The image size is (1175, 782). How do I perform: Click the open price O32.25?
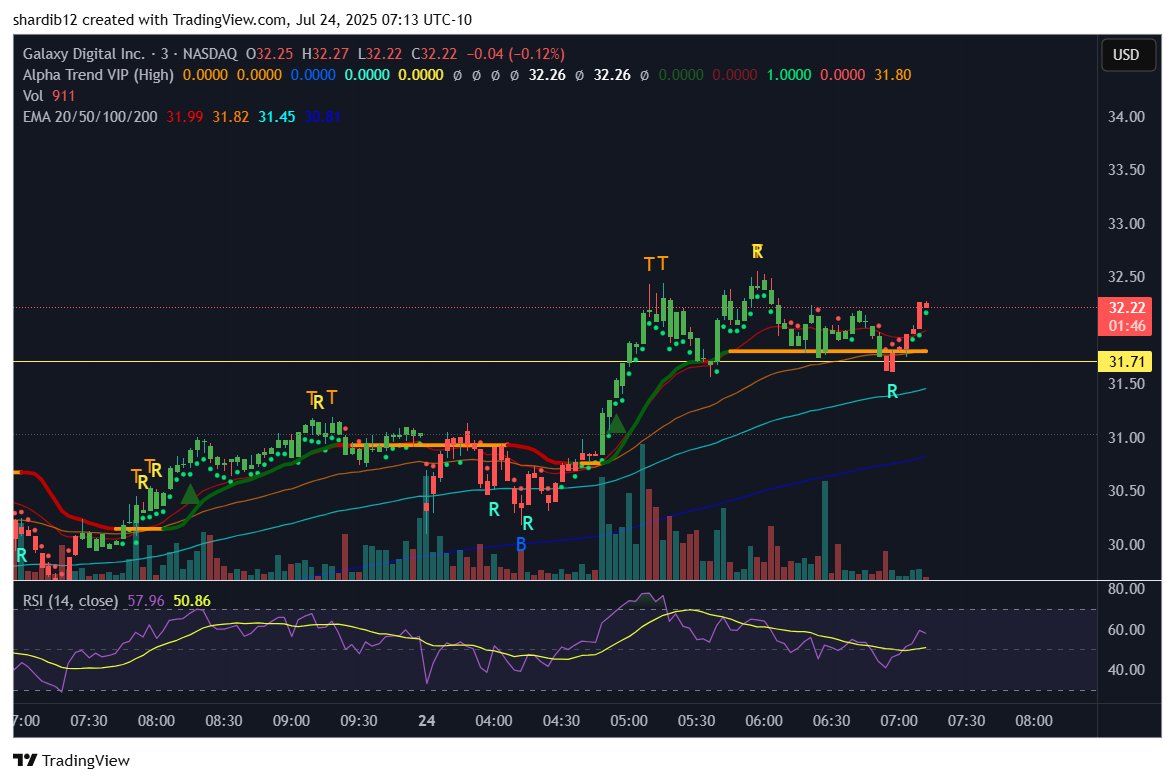click(270, 54)
